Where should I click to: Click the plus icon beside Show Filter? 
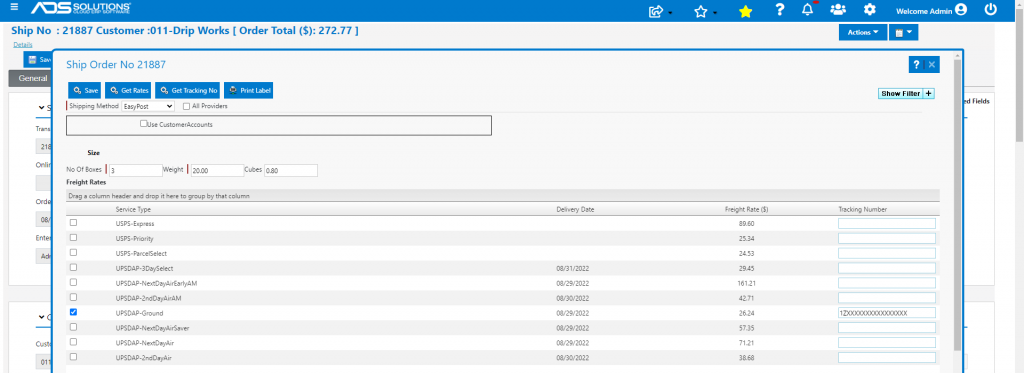click(x=929, y=93)
